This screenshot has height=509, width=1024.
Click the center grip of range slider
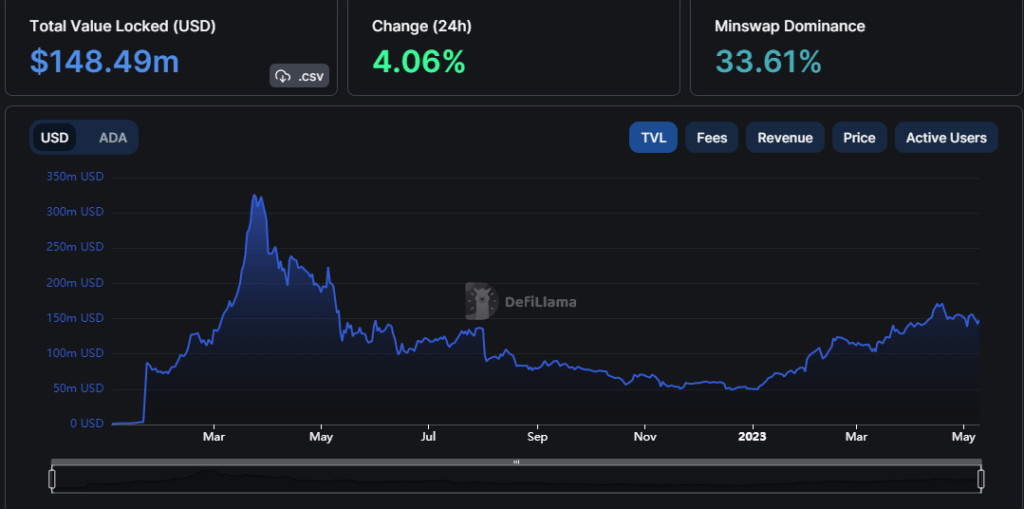pos(516,462)
